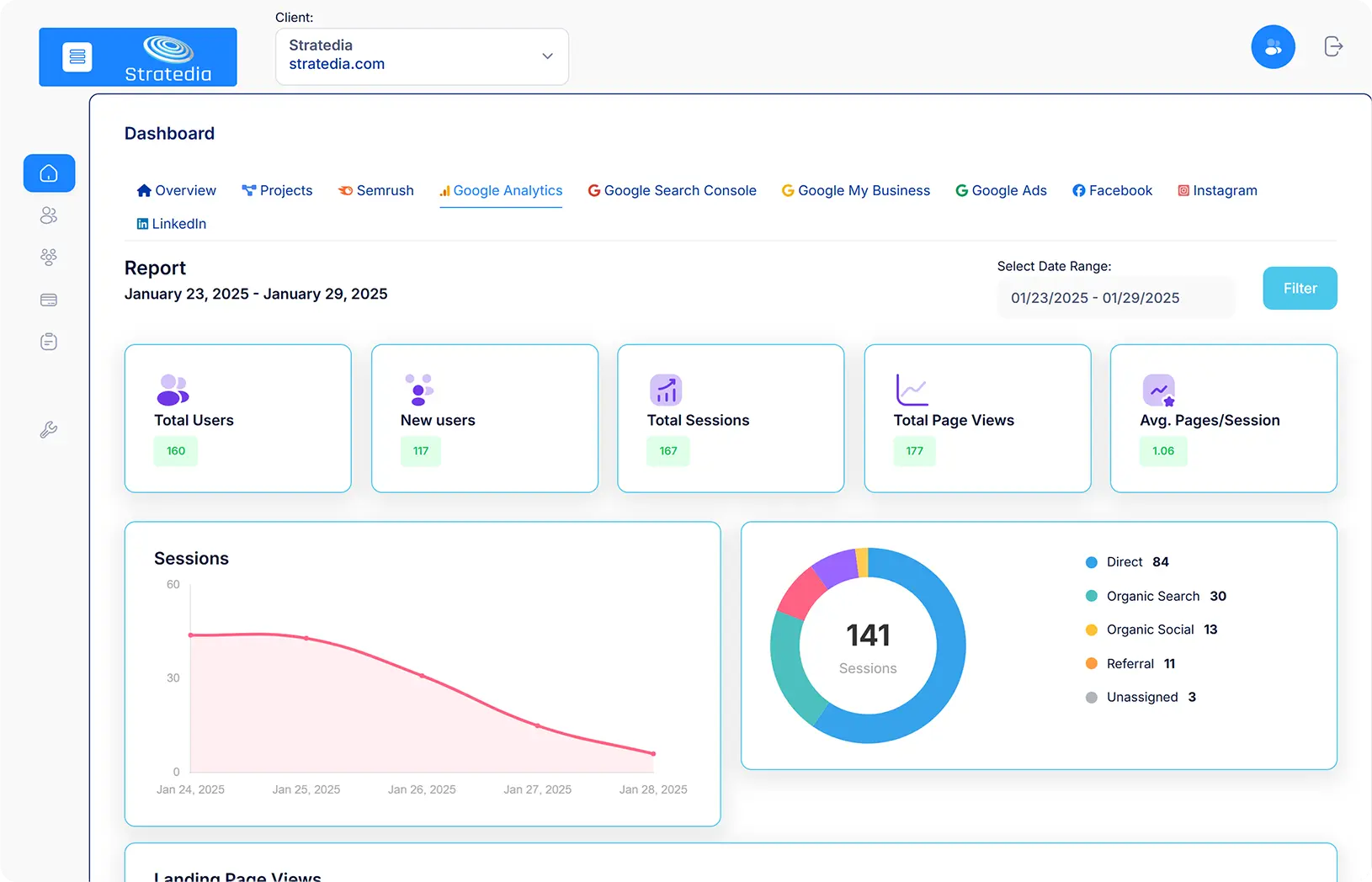Image resolution: width=1372 pixels, height=882 pixels.
Task: Click the blue user profile avatar button
Action: [1273, 47]
